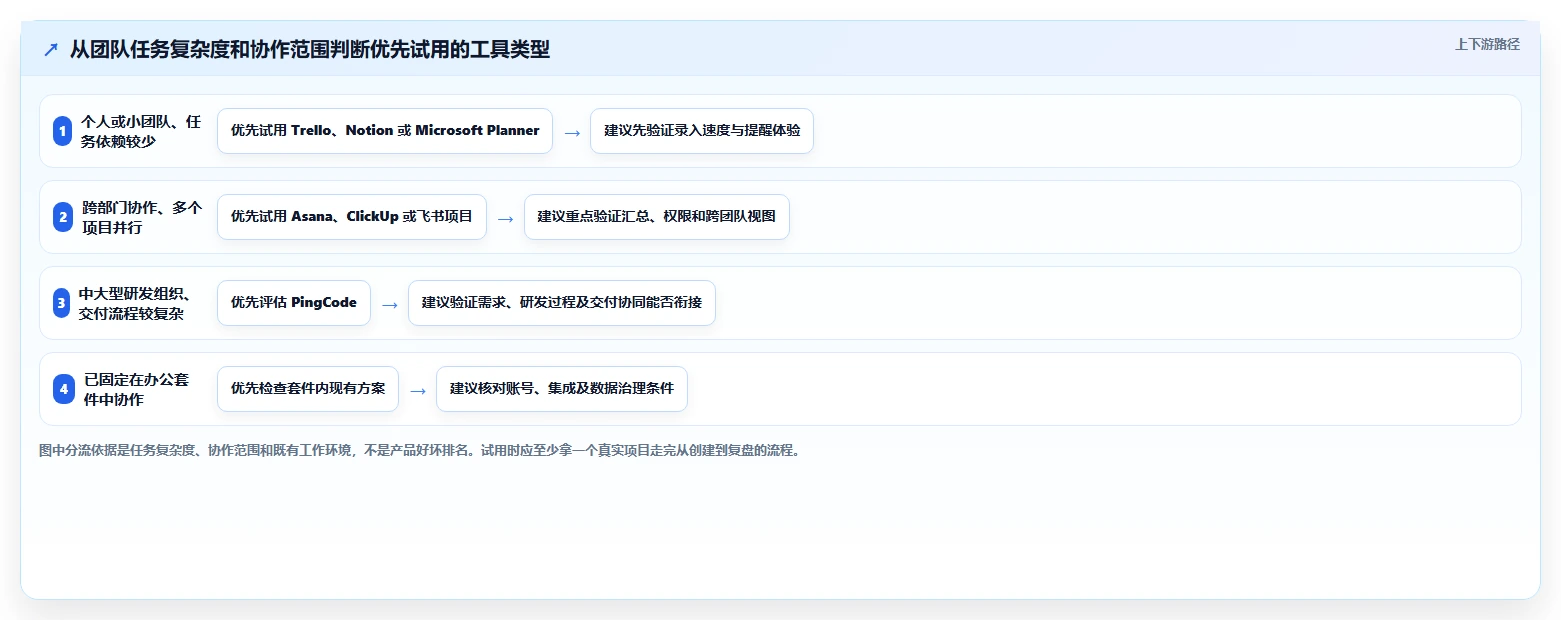Select the 建议核对账号、集成及数据治理条件 box

click(562, 389)
